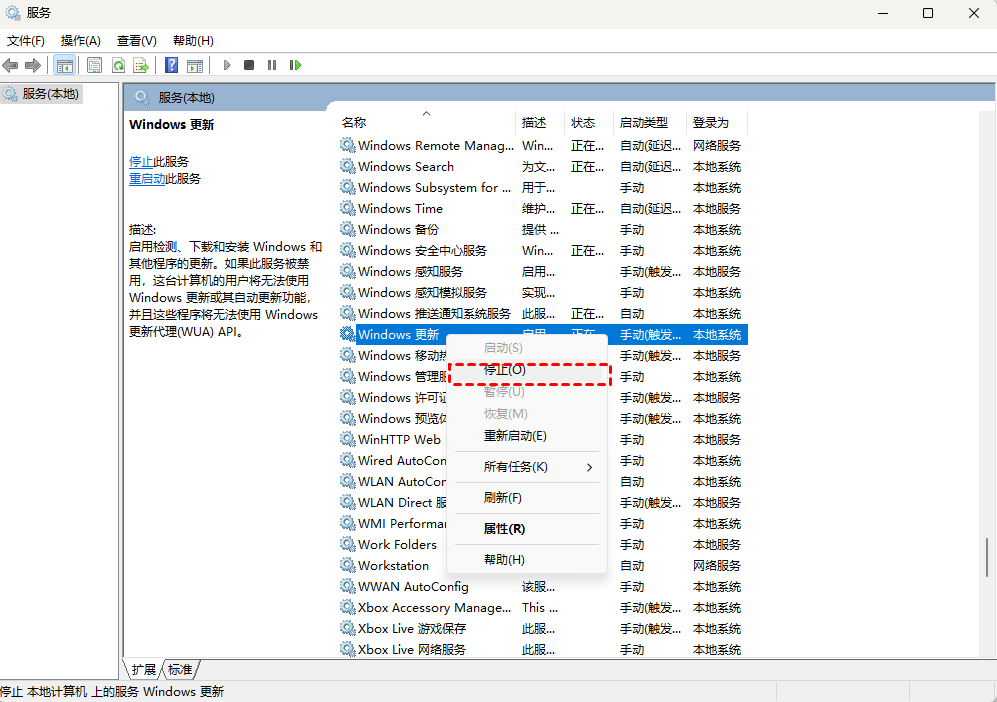Open the blue Help question-mark icon
The image size is (997, 702).
pyautogui.click(x=171, y=65)
